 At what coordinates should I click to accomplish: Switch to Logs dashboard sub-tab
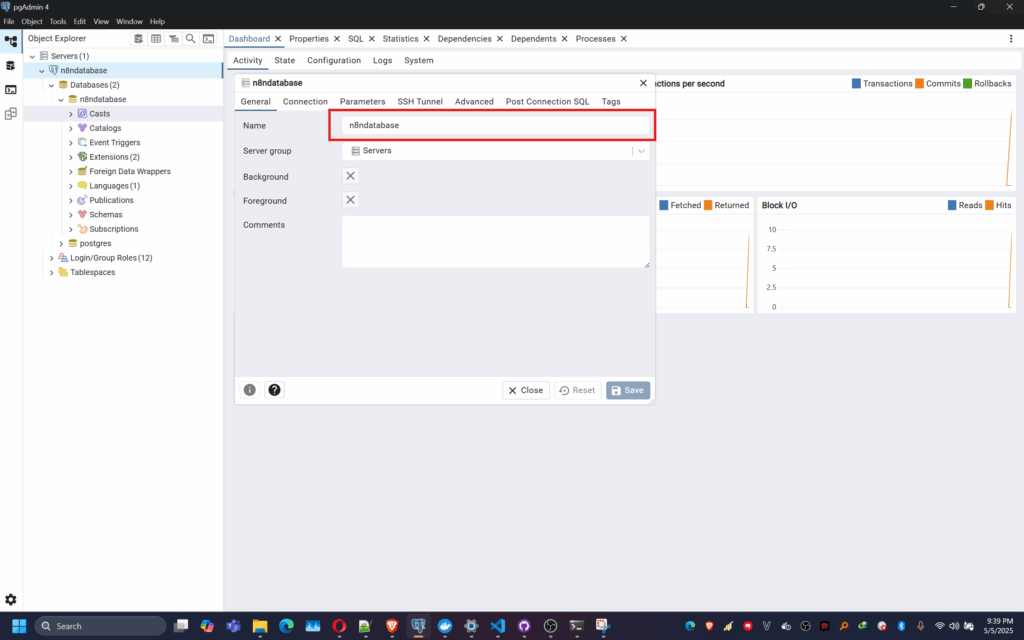383,60
